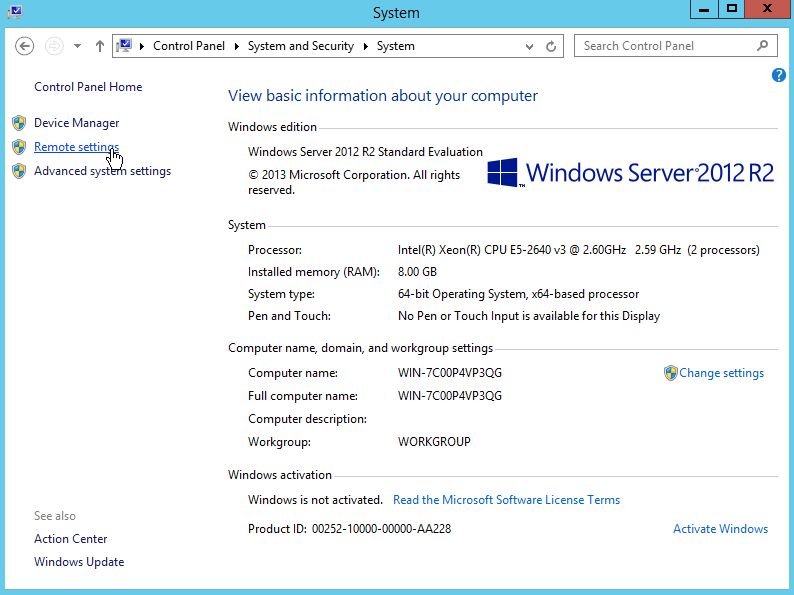Select Windows is not activated text
Image resolution: width=794 pixels, height=595 pixels.
[x=315, y=500]
